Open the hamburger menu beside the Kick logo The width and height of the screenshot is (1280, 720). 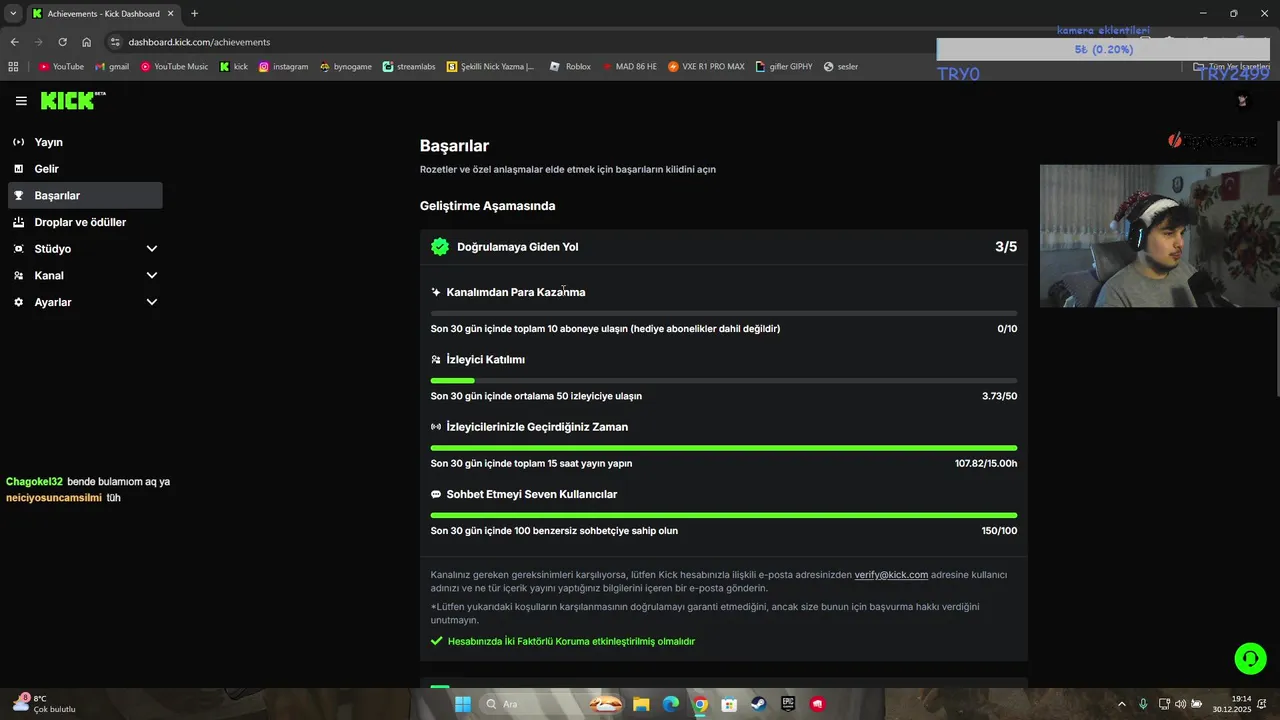pos(21,101)
